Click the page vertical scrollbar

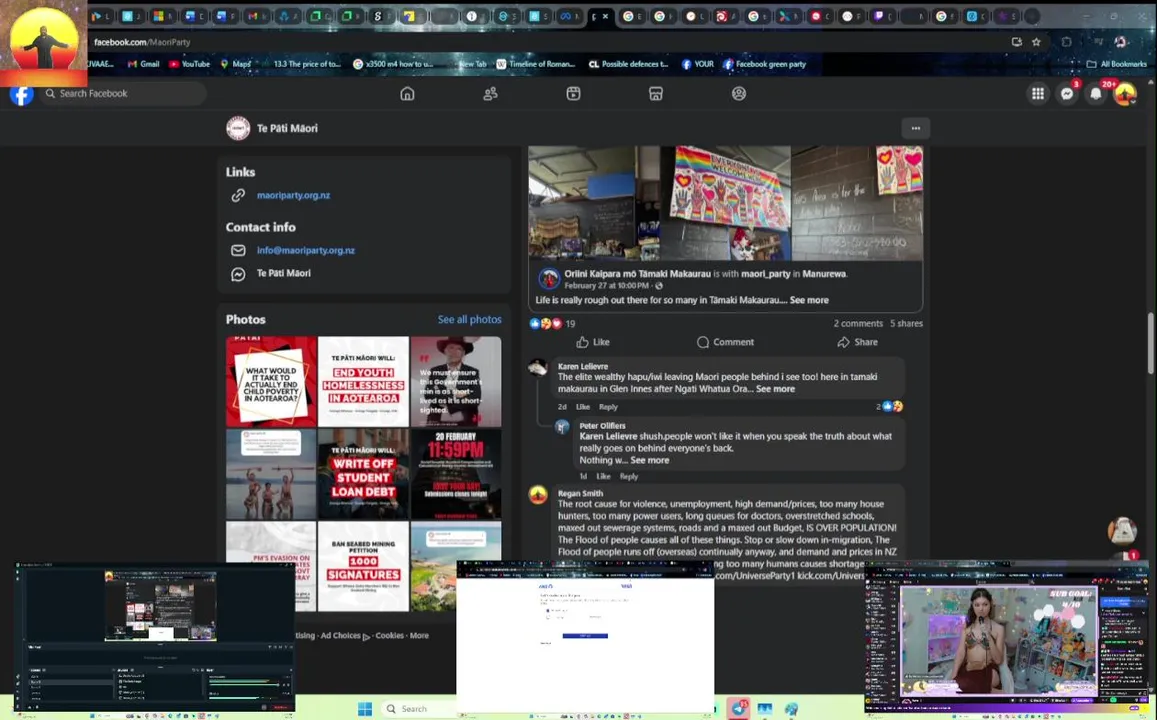(1150, 343)
